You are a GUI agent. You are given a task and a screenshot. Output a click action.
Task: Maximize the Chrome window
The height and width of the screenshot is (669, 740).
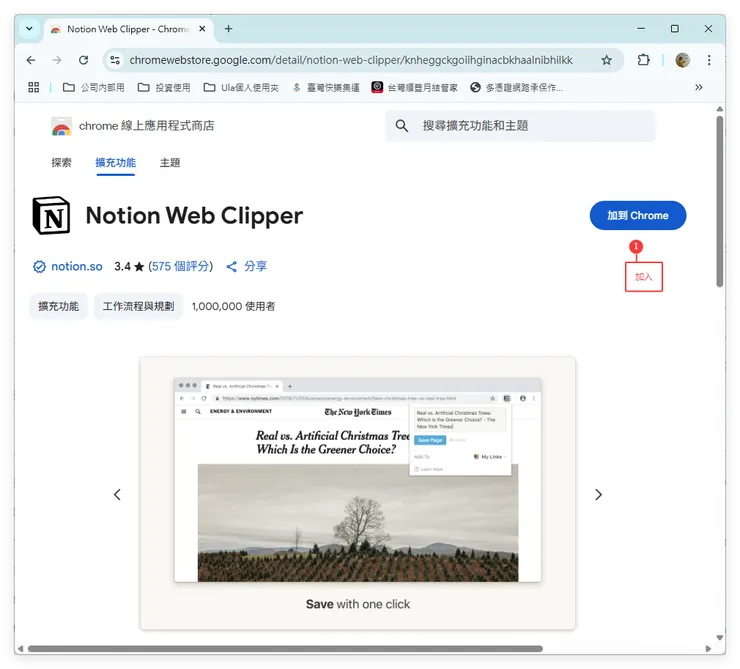(x=675, y=29)
